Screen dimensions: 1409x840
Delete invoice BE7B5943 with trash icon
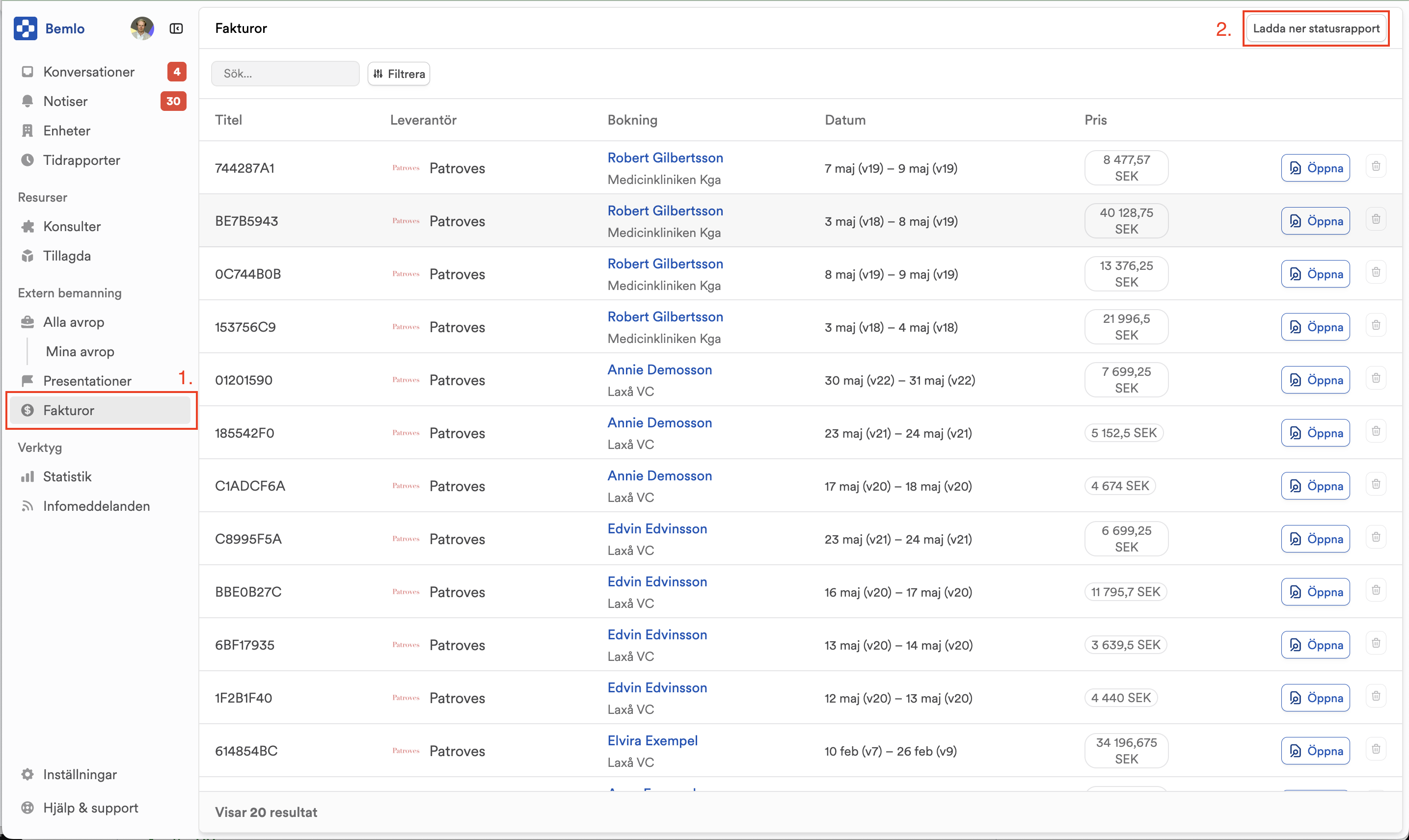1376,219
